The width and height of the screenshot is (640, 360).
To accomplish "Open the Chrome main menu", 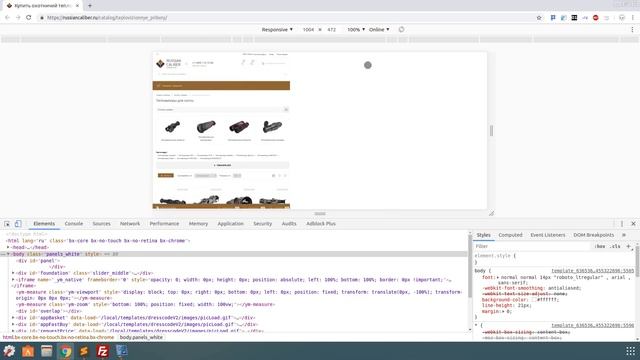I will [633, 18].
